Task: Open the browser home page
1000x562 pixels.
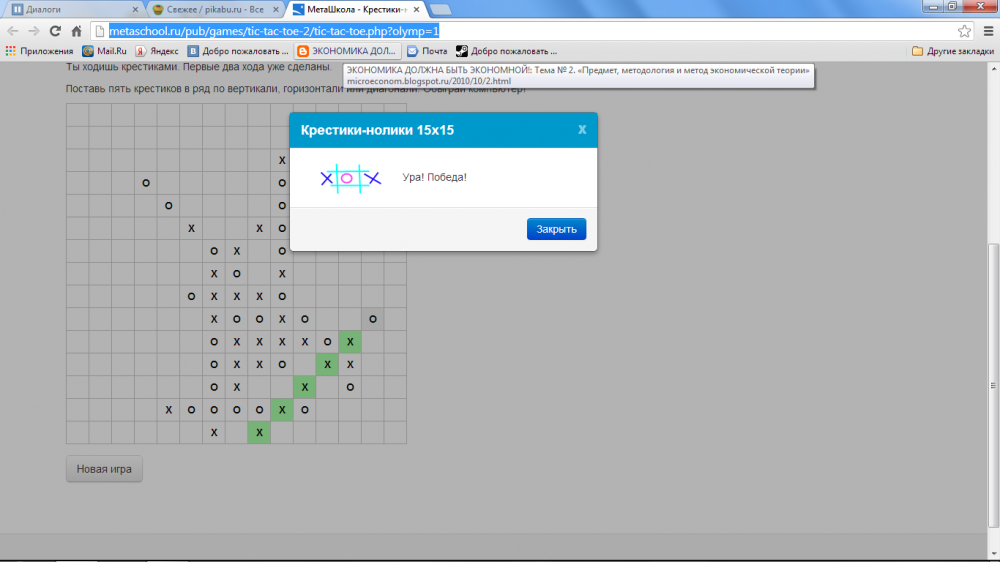Action: [77, 31]
